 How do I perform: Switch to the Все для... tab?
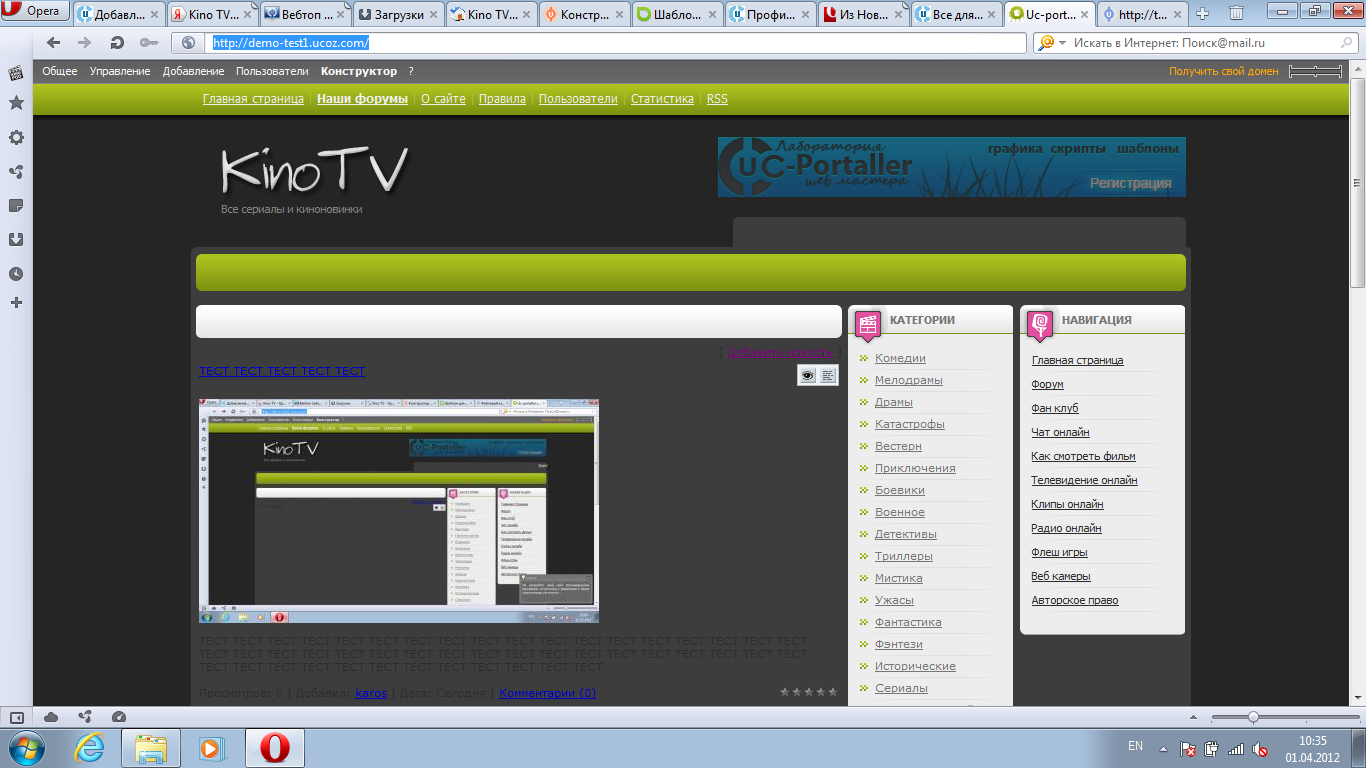tap(956, 15)
